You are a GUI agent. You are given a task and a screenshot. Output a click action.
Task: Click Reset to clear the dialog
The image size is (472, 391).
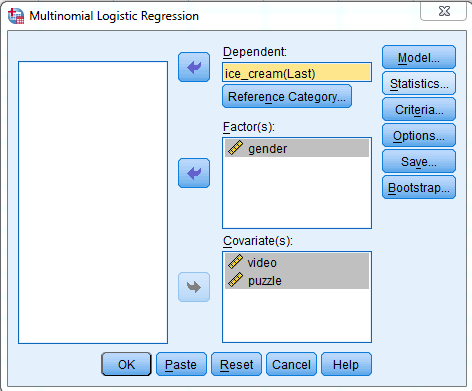point(236,364)
